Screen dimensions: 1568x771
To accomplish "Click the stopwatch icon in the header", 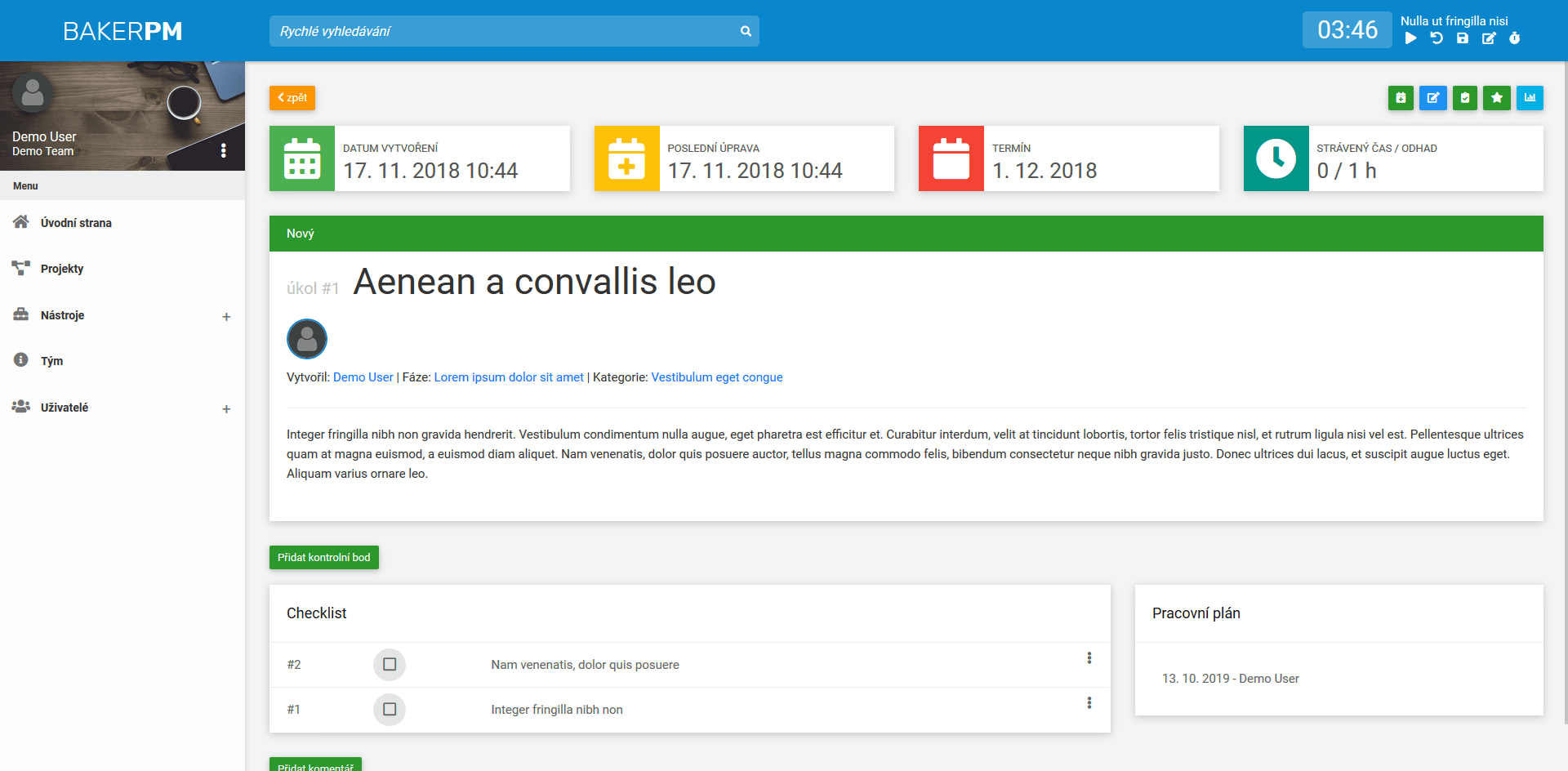I will (1514, 38).
